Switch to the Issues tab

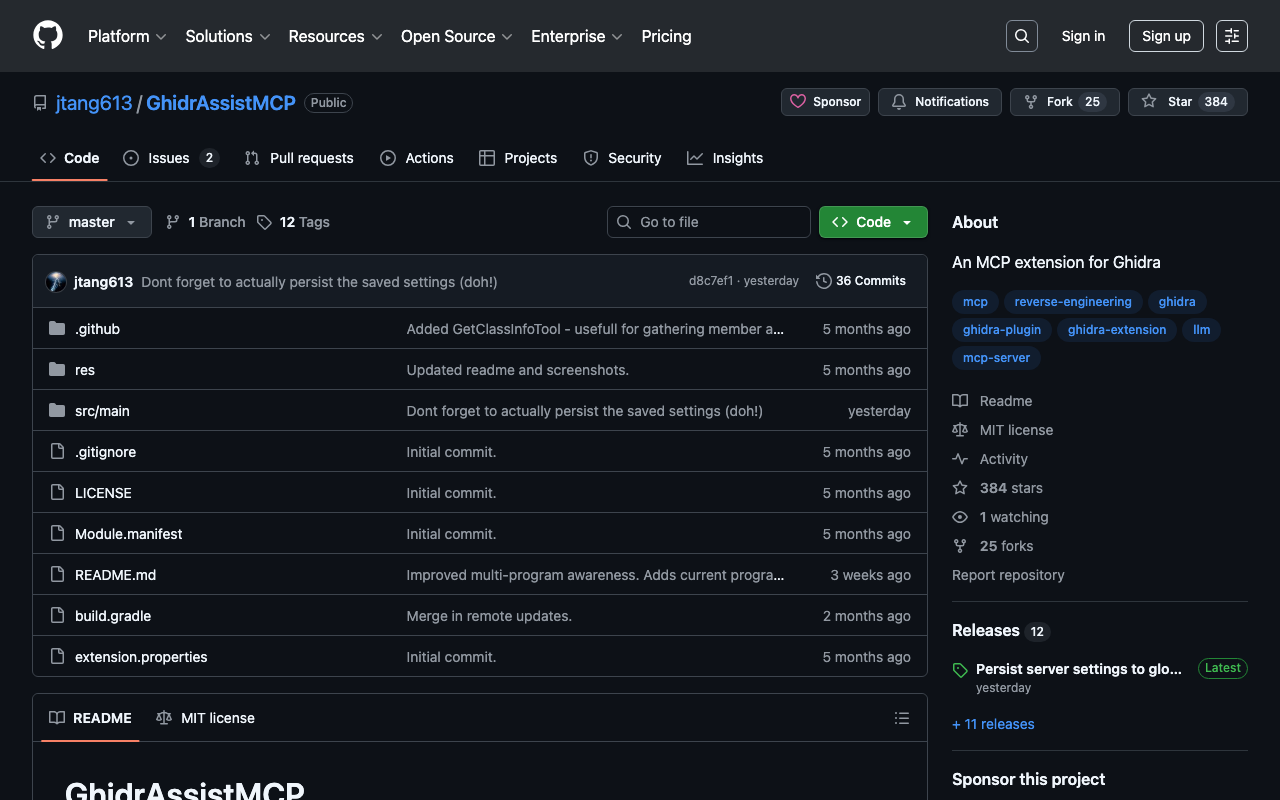(168, 158)
